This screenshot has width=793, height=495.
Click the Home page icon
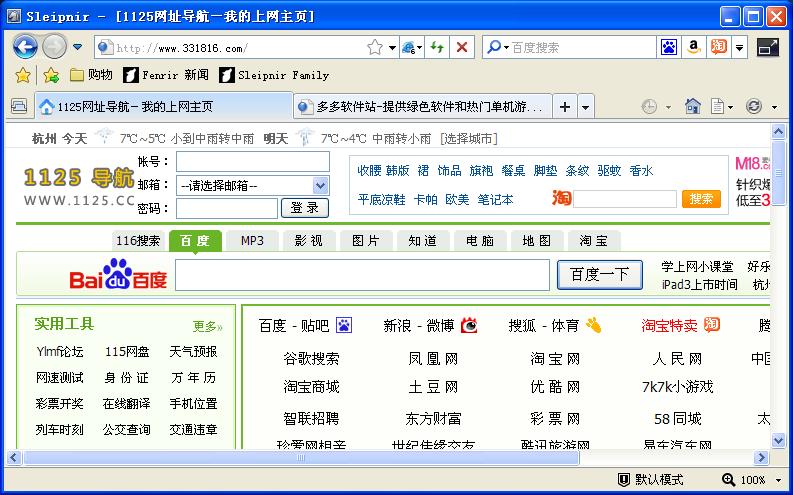pos(692,106)
